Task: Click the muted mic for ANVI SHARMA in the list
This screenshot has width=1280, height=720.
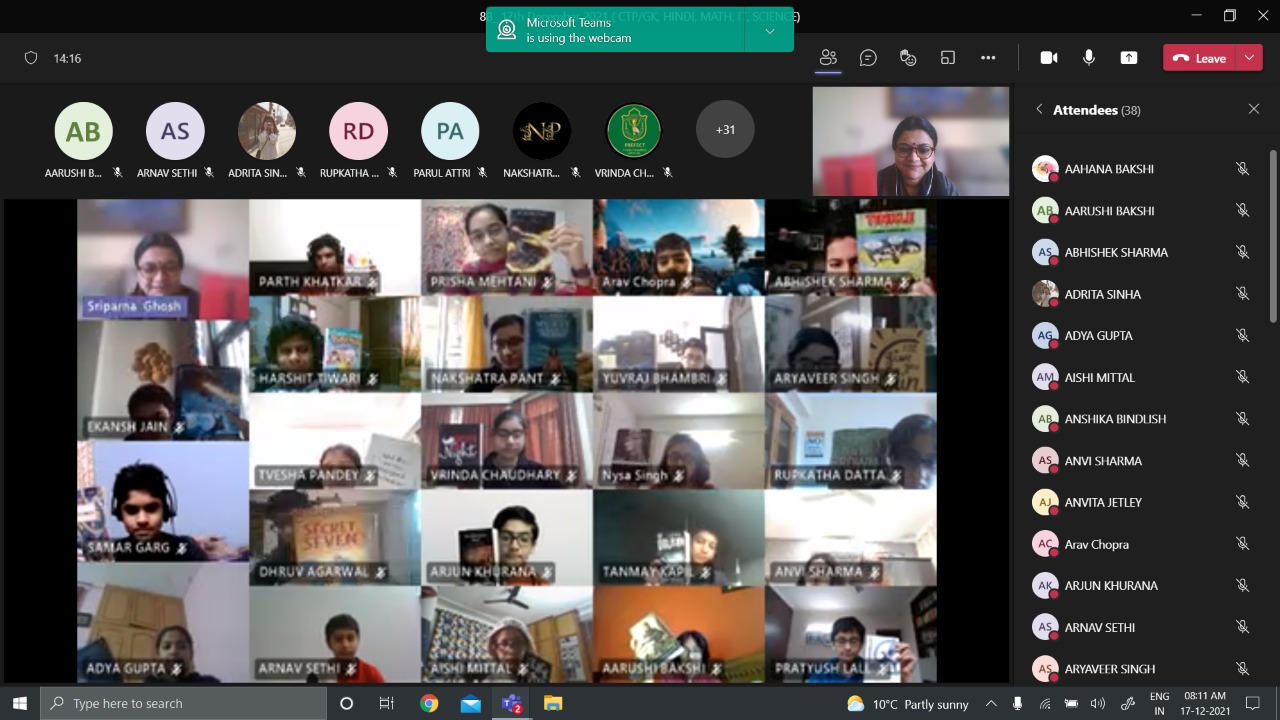Action: pos(1242,461)
